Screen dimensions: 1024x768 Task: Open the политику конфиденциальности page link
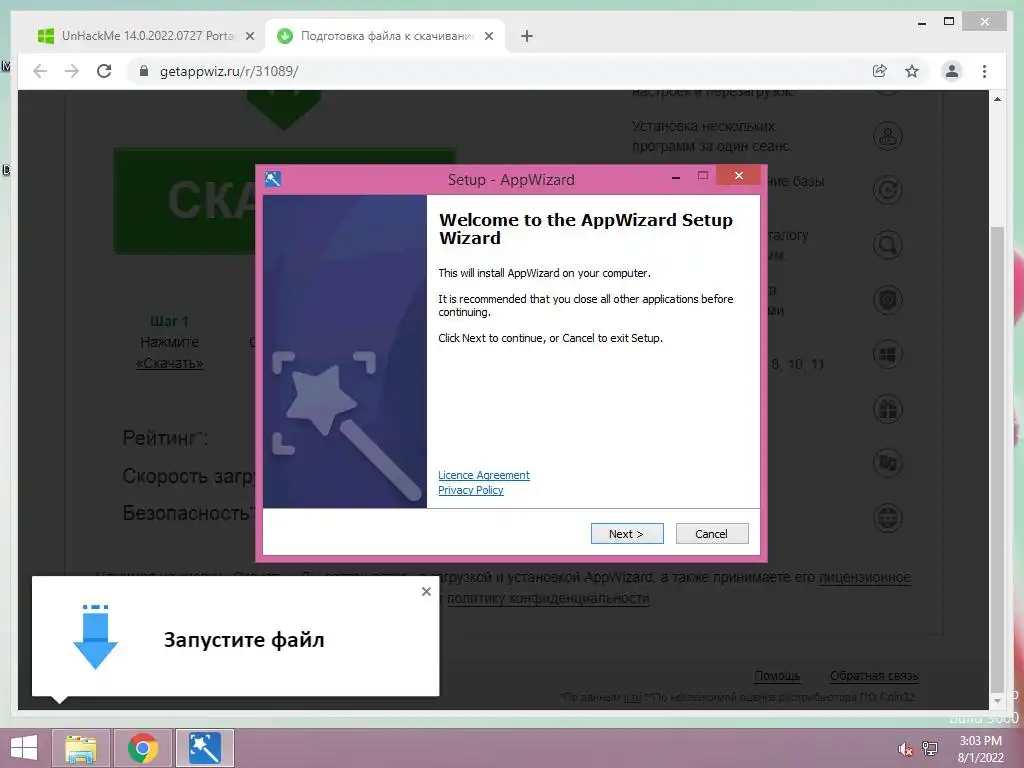coord(548,598)
